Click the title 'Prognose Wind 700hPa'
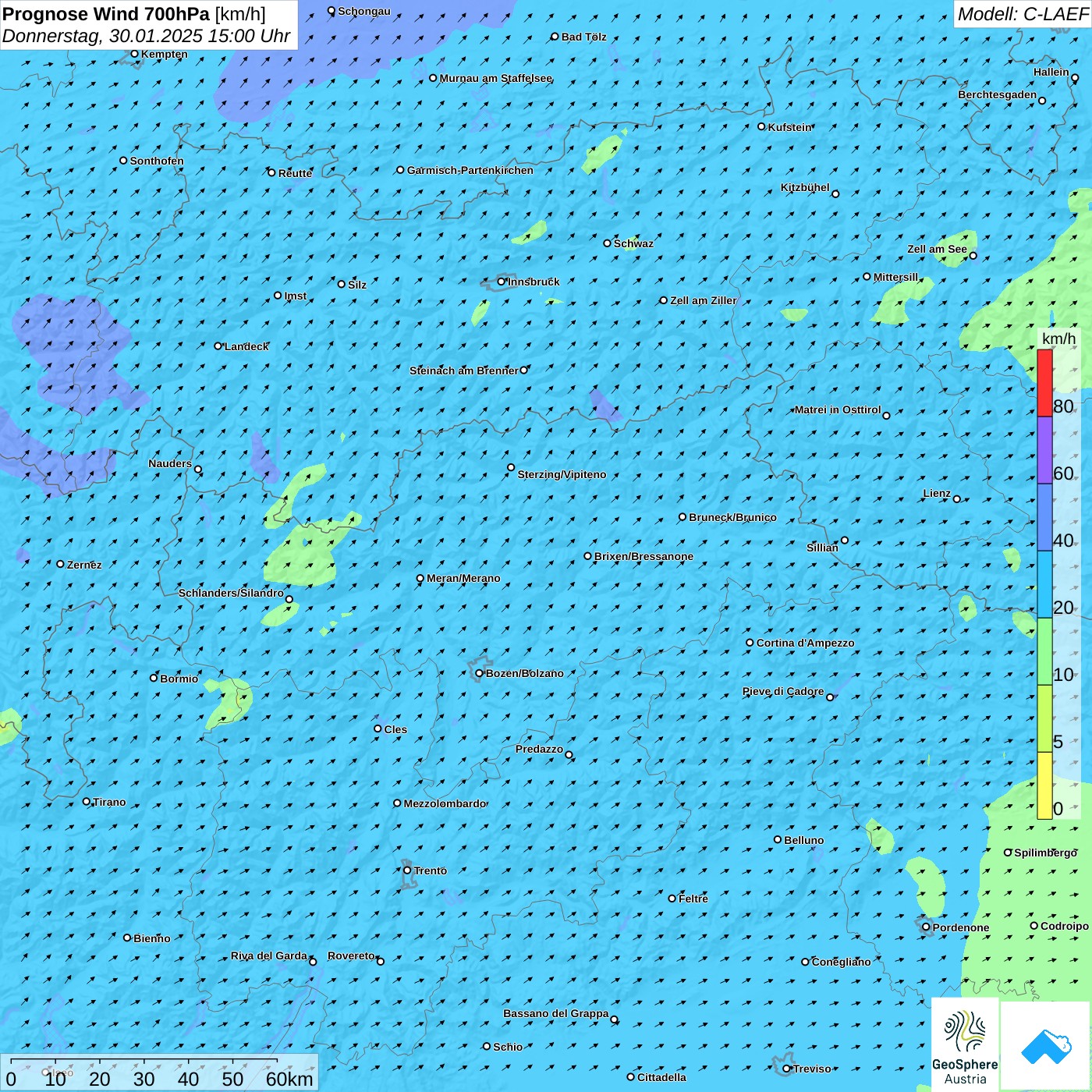 click(106, 14)
